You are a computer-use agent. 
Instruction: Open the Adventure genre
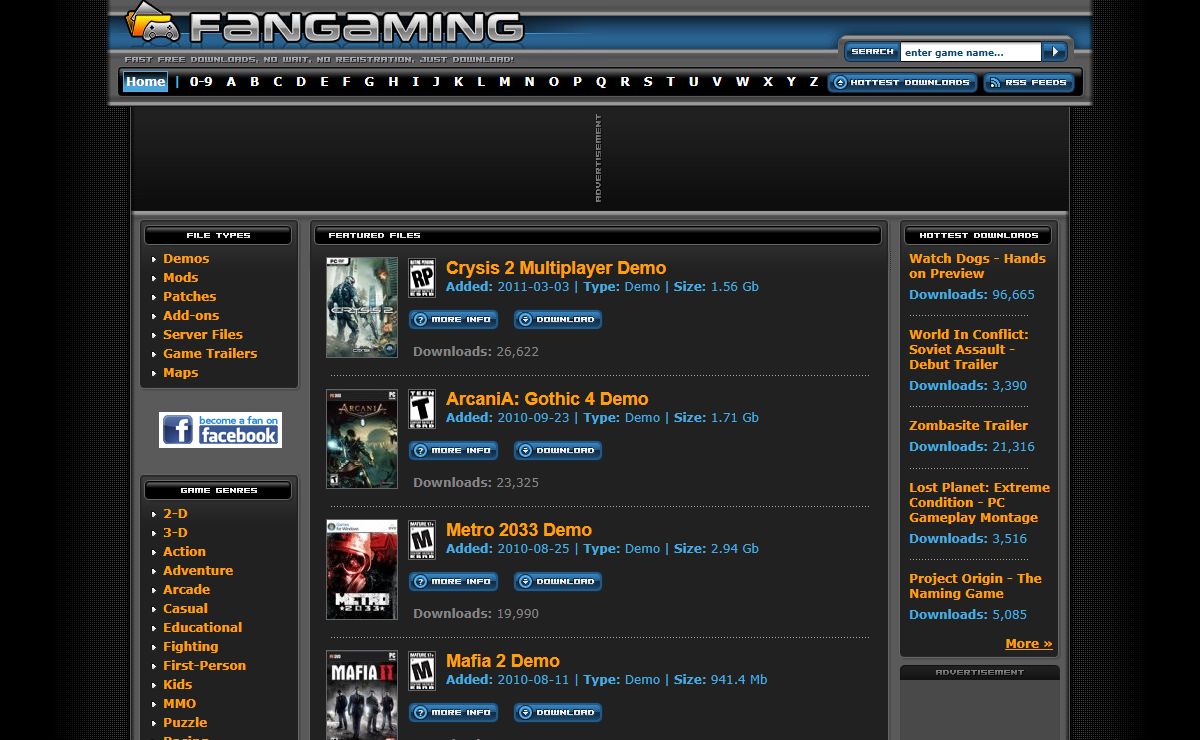[198, 570]
